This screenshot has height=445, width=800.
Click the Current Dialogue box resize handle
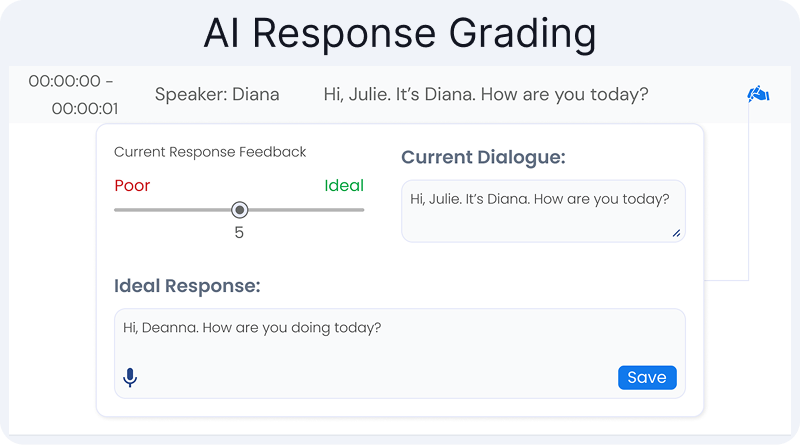click(x=676, y=233)
